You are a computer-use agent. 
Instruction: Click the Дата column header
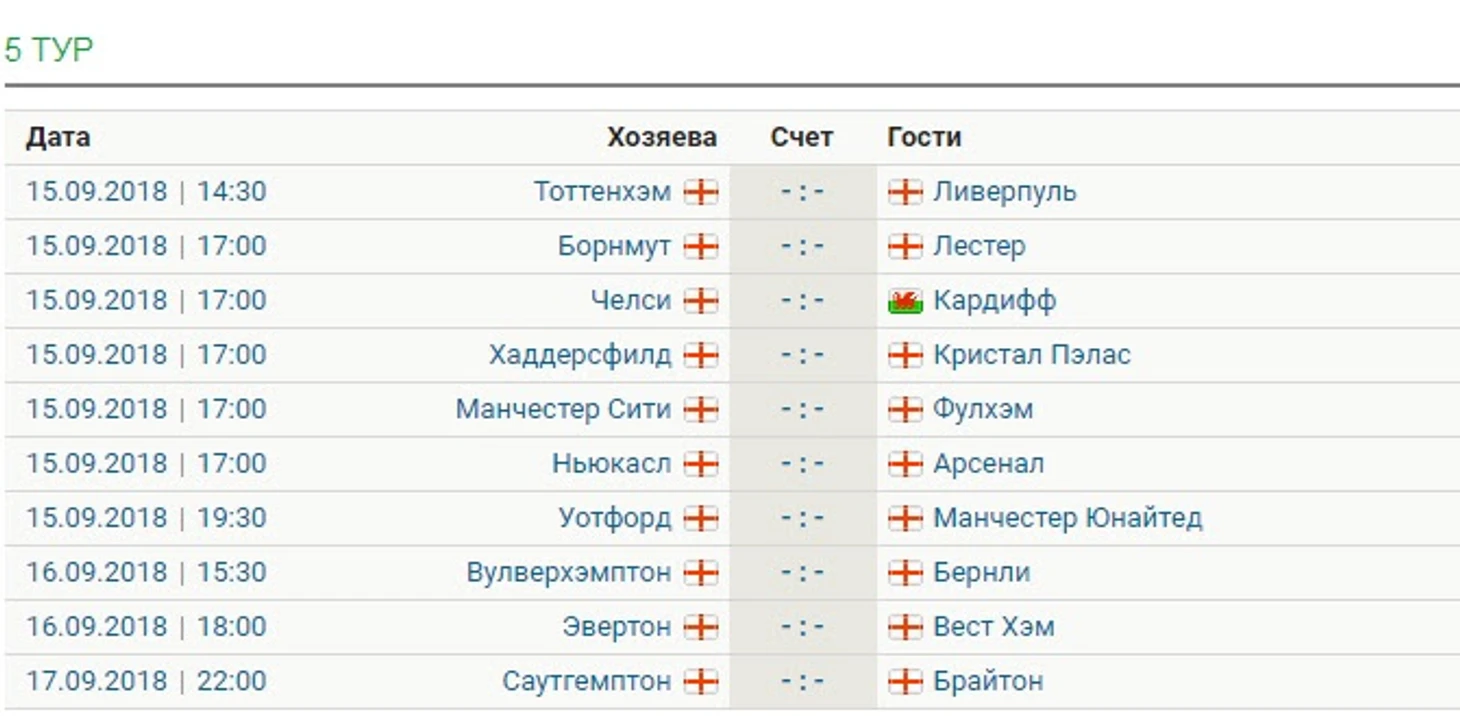click(58, 137)
